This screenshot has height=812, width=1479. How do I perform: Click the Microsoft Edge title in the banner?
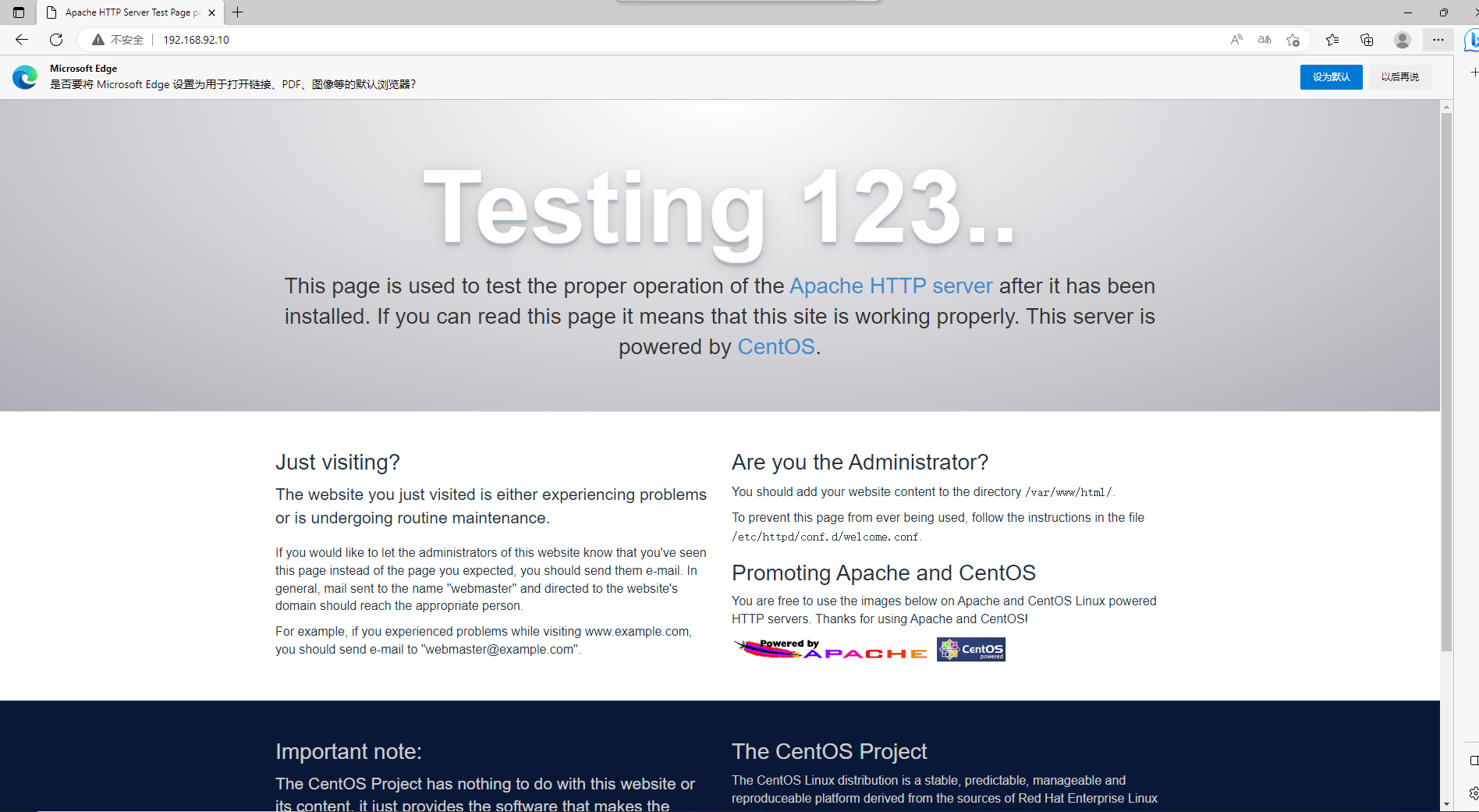click(x=83, y=69)
